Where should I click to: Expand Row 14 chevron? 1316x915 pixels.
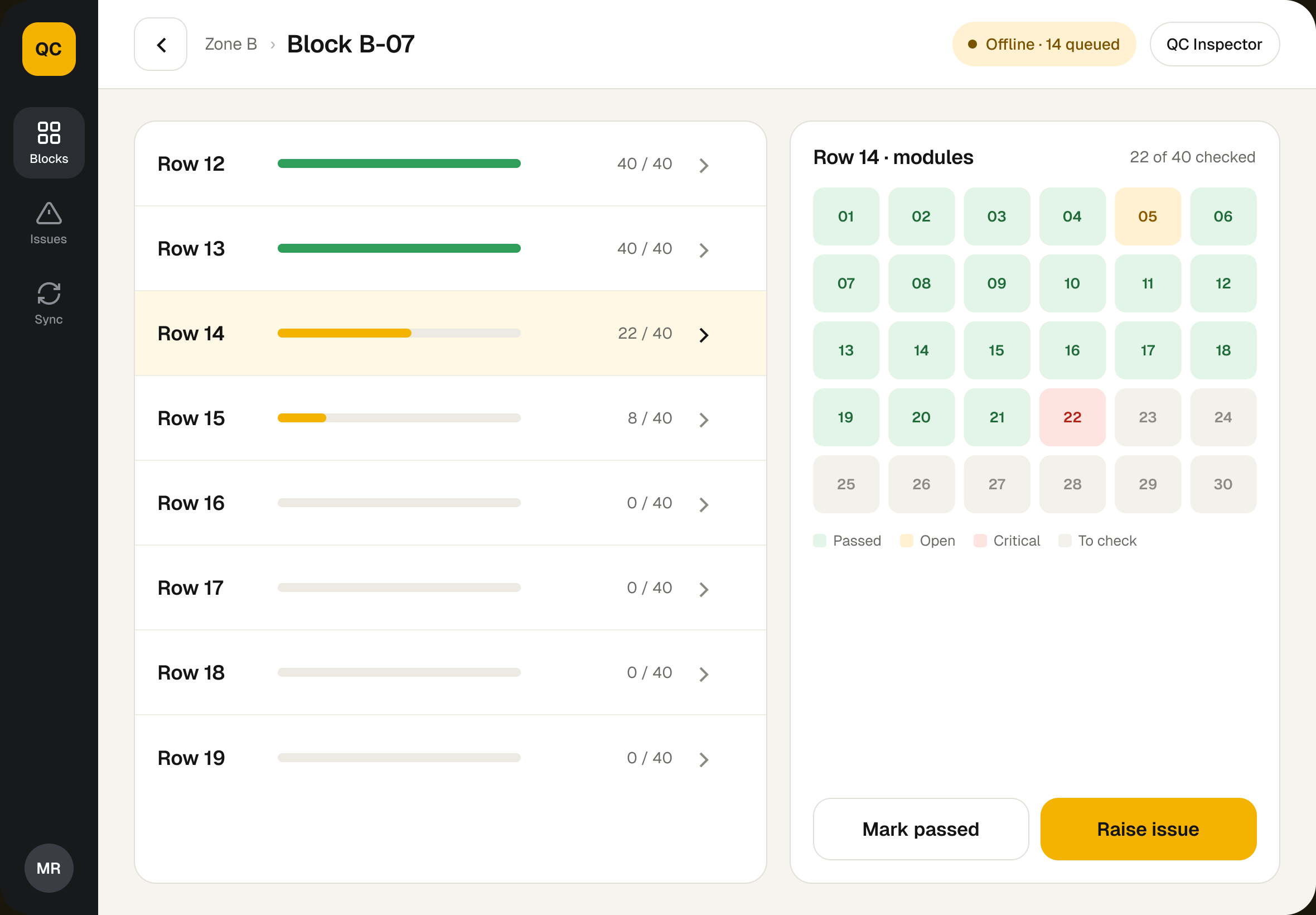click(704, 335)
